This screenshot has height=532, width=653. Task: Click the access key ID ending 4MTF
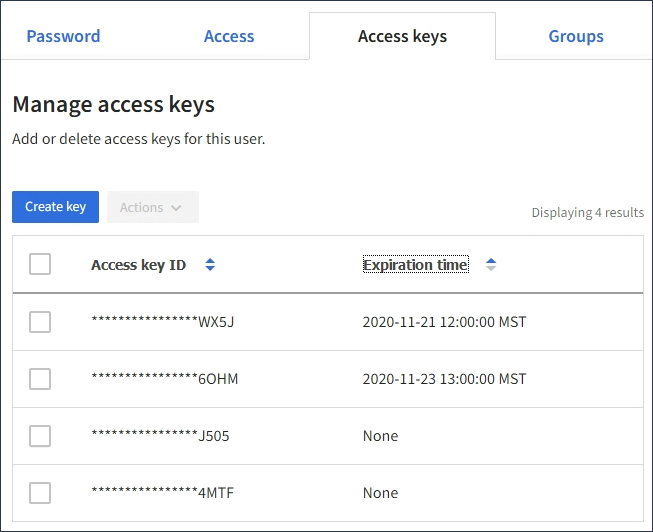coord(164,493)
